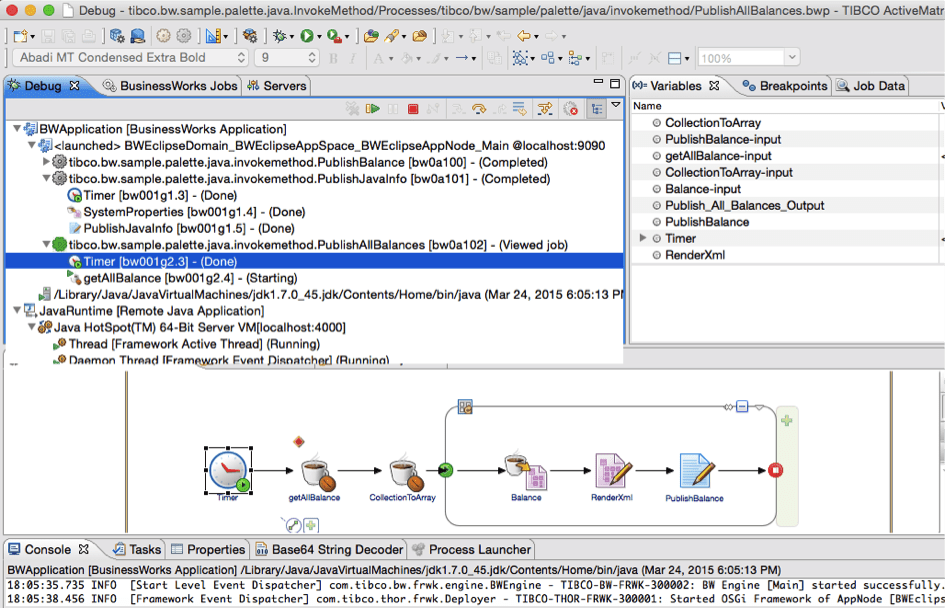Screen dimensions: 945x609
Task: Click the connector tool icon below getAllBalance
Action: (294, 525)
